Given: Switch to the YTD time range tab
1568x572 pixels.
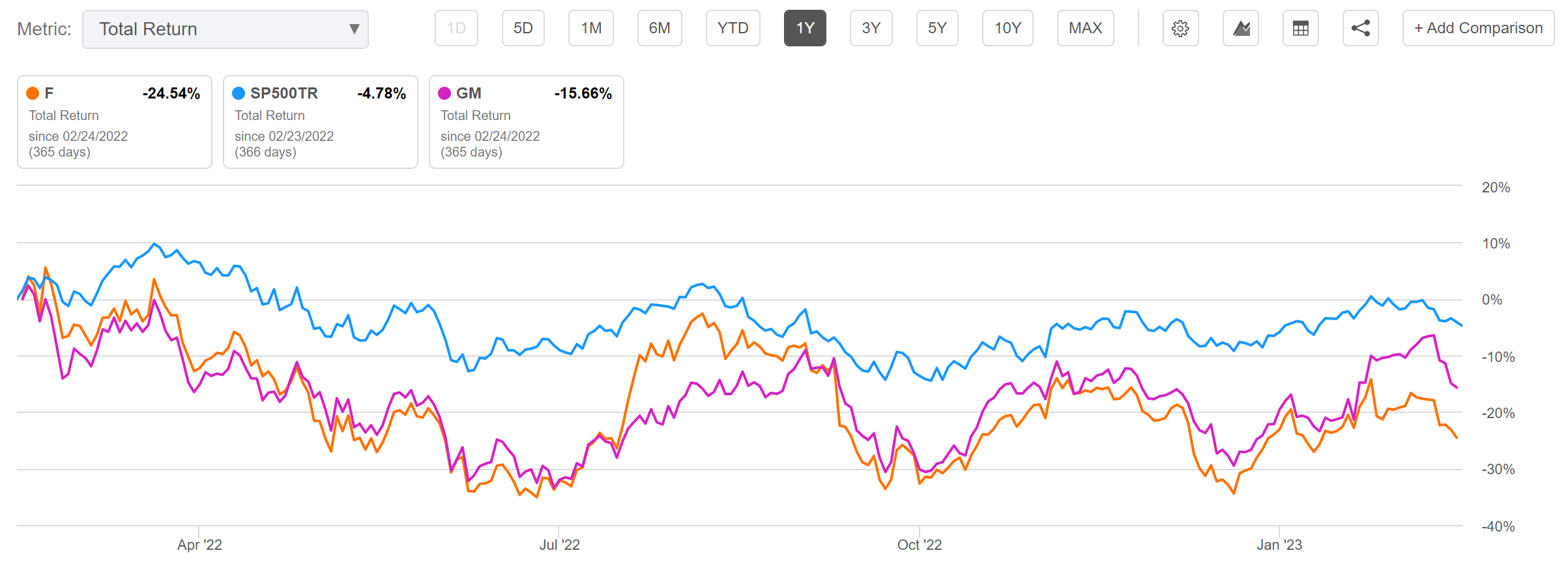Looking at the screenshot, I should pos(733,28).
